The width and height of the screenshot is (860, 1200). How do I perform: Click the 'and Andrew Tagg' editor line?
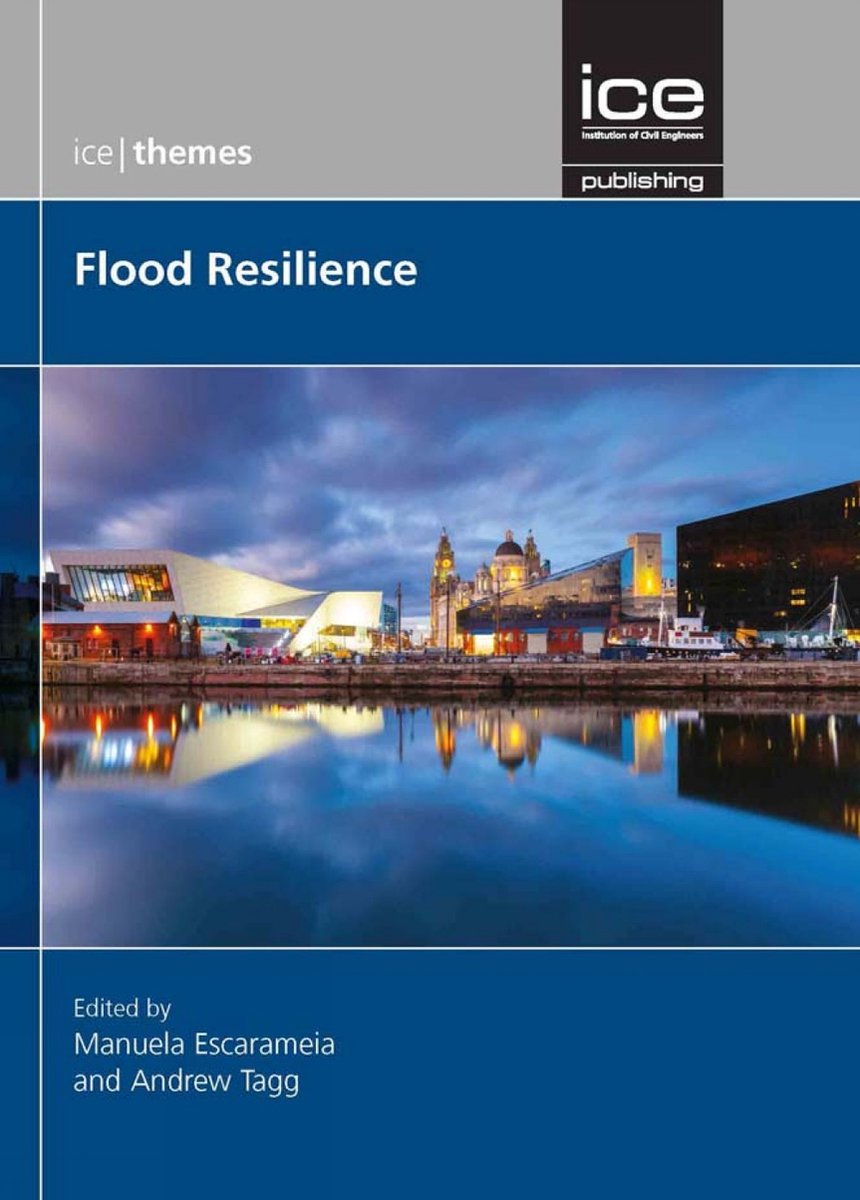point(186,1080)
